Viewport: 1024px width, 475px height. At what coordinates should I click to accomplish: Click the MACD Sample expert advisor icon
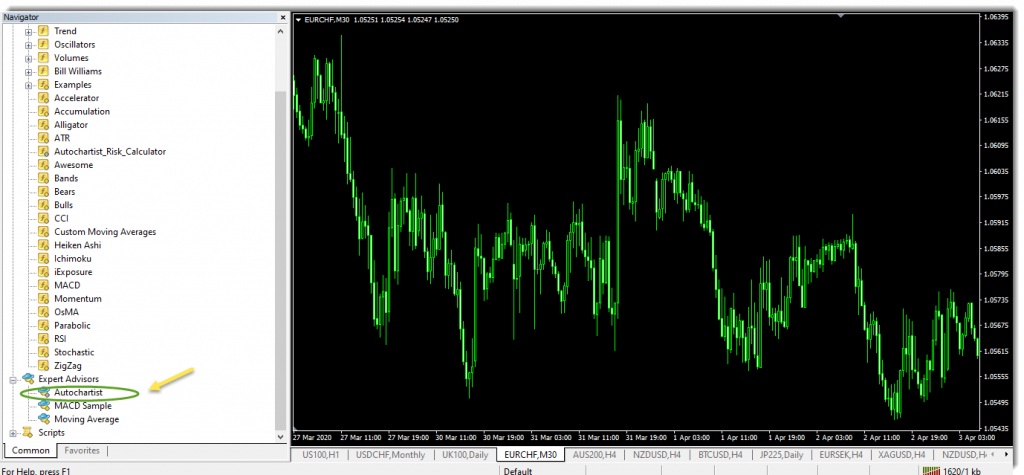click(43, 406)
